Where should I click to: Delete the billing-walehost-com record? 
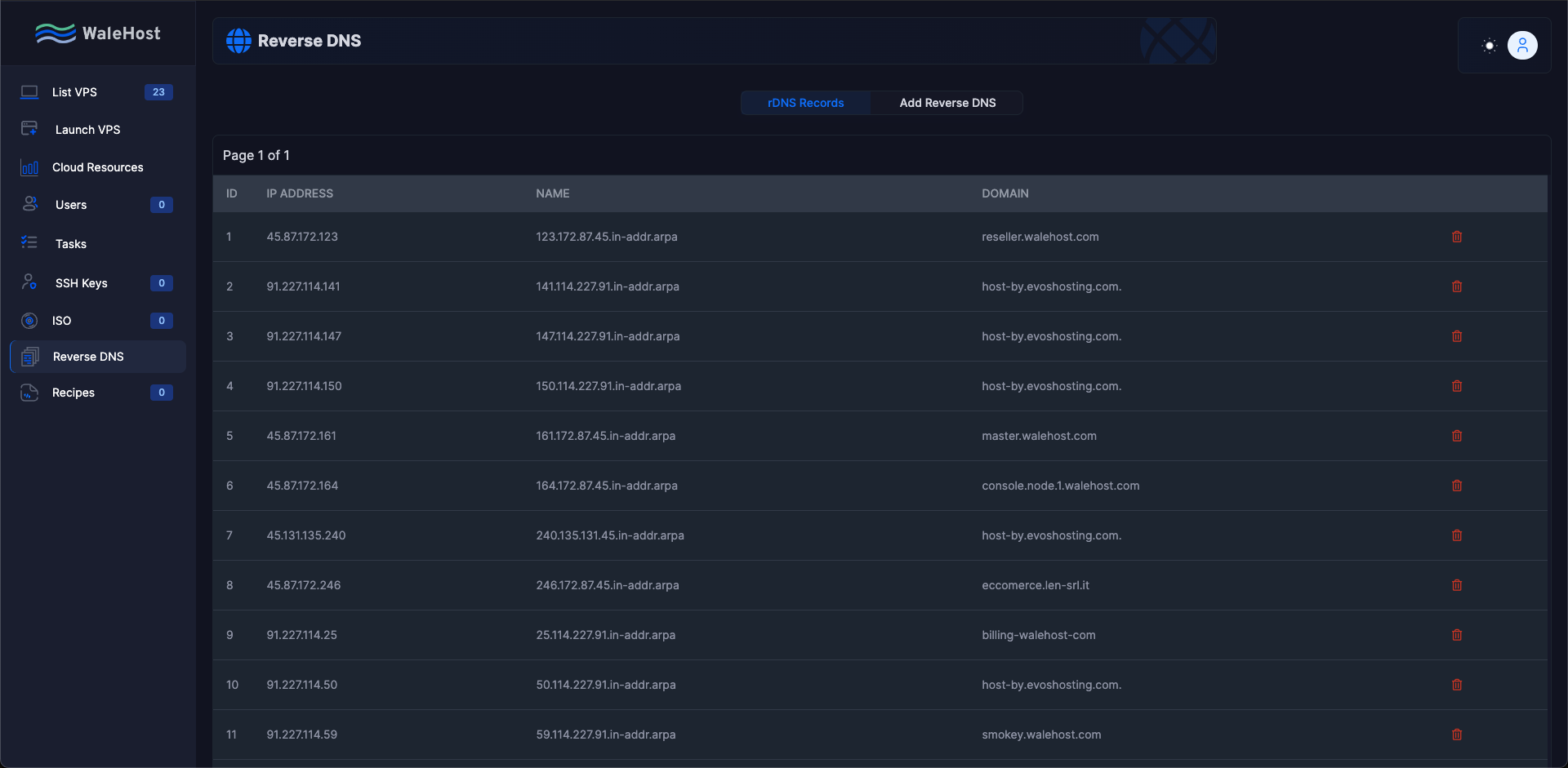pos(1457,635)
